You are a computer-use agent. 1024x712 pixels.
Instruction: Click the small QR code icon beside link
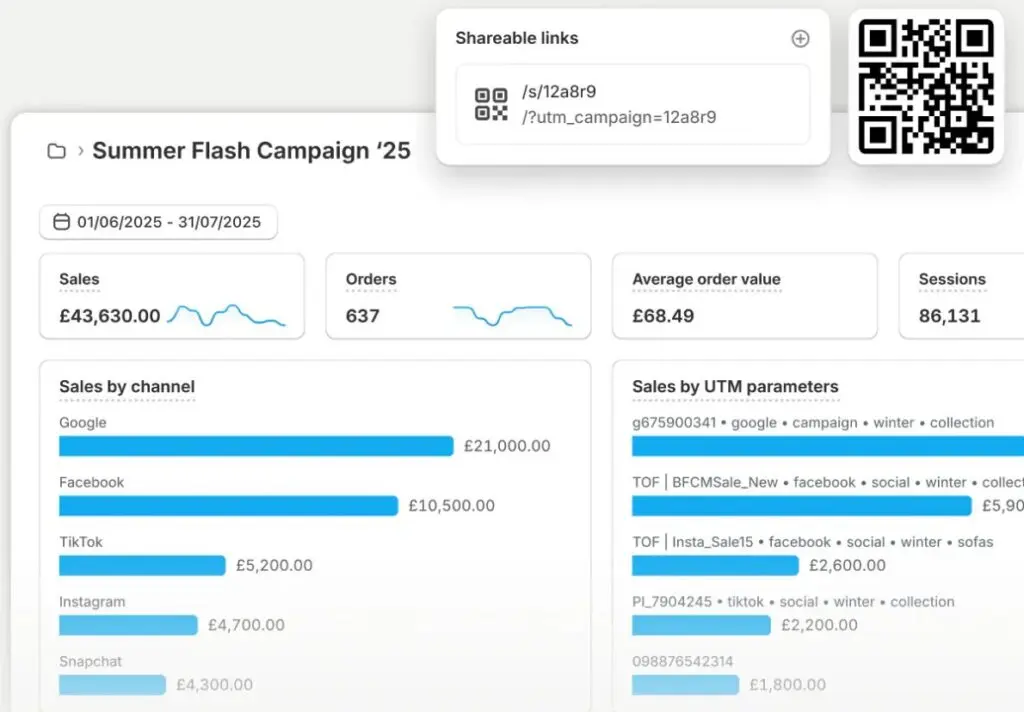491,104
